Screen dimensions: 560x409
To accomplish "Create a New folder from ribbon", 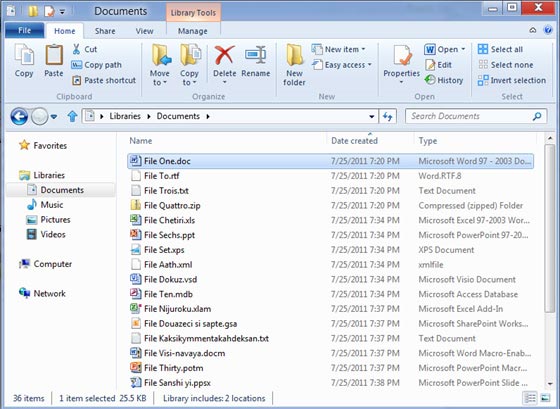I will click(x=294, y=65).
